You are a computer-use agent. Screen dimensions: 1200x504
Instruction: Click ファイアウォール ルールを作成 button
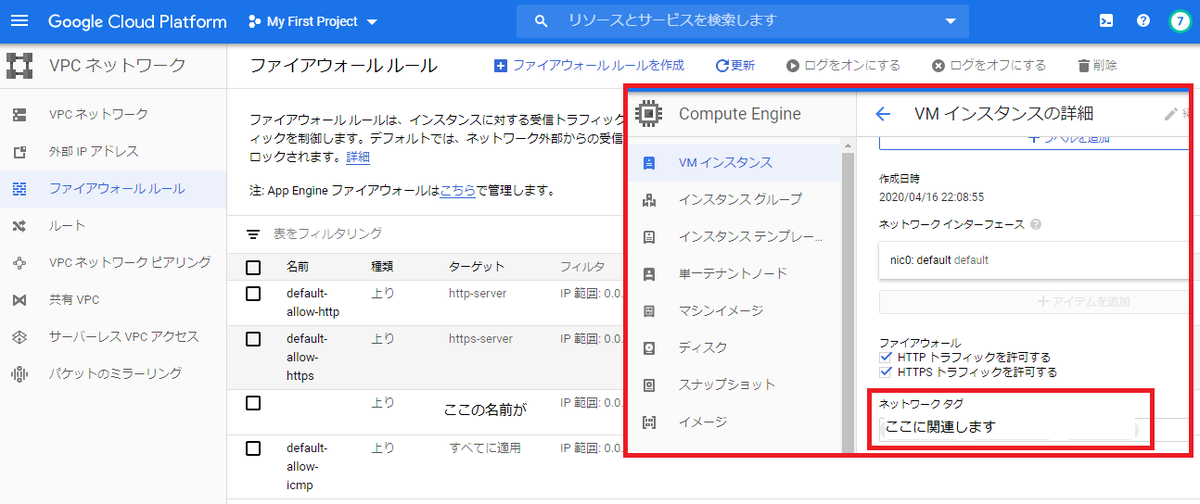pos(589,65)
